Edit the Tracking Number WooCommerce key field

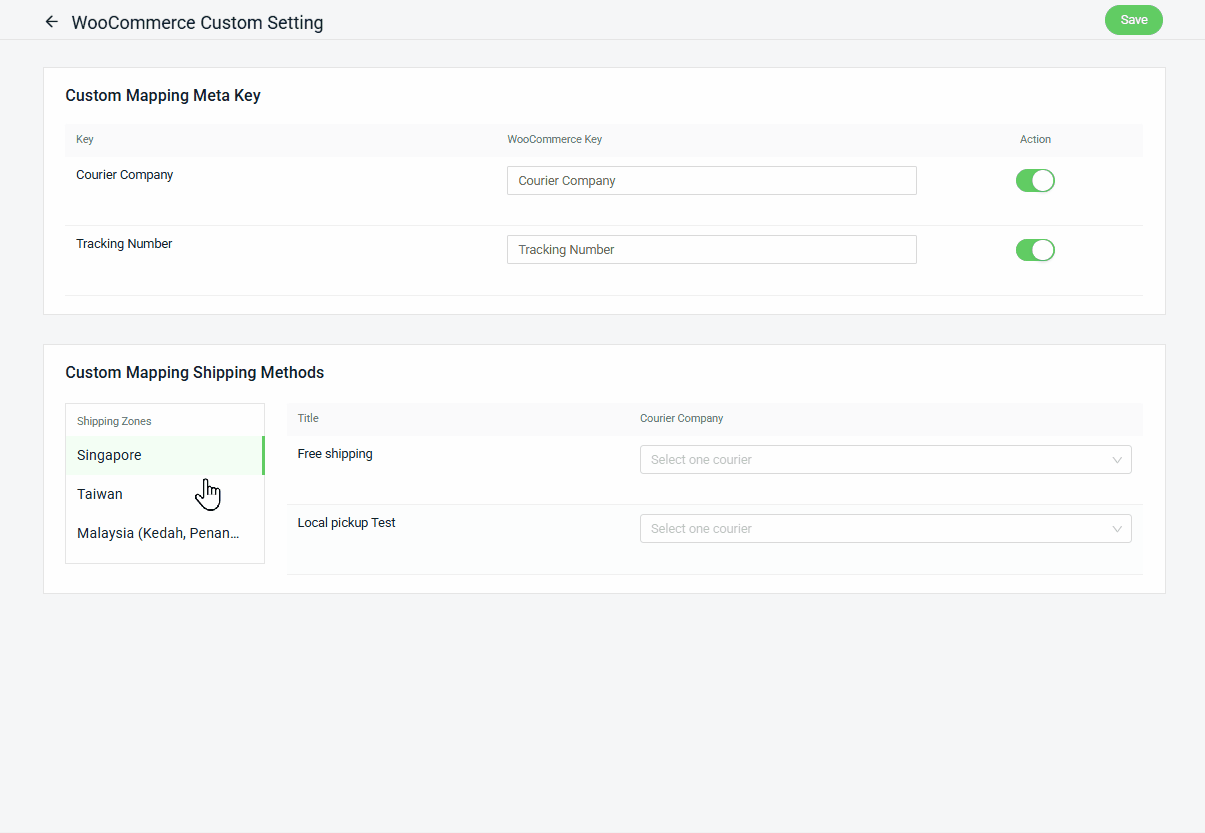tap(711, 250)
